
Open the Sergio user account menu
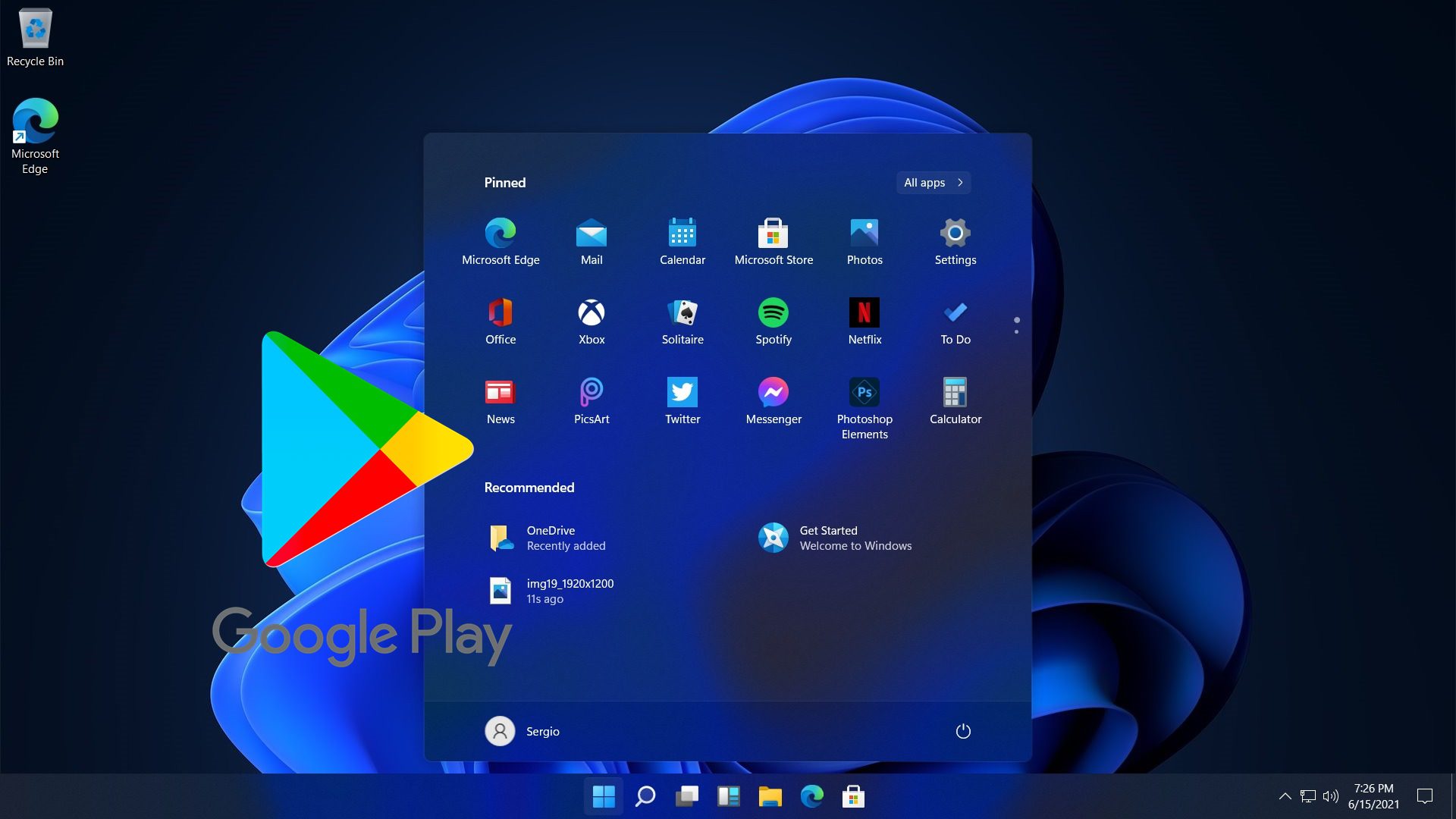point(523,731)
